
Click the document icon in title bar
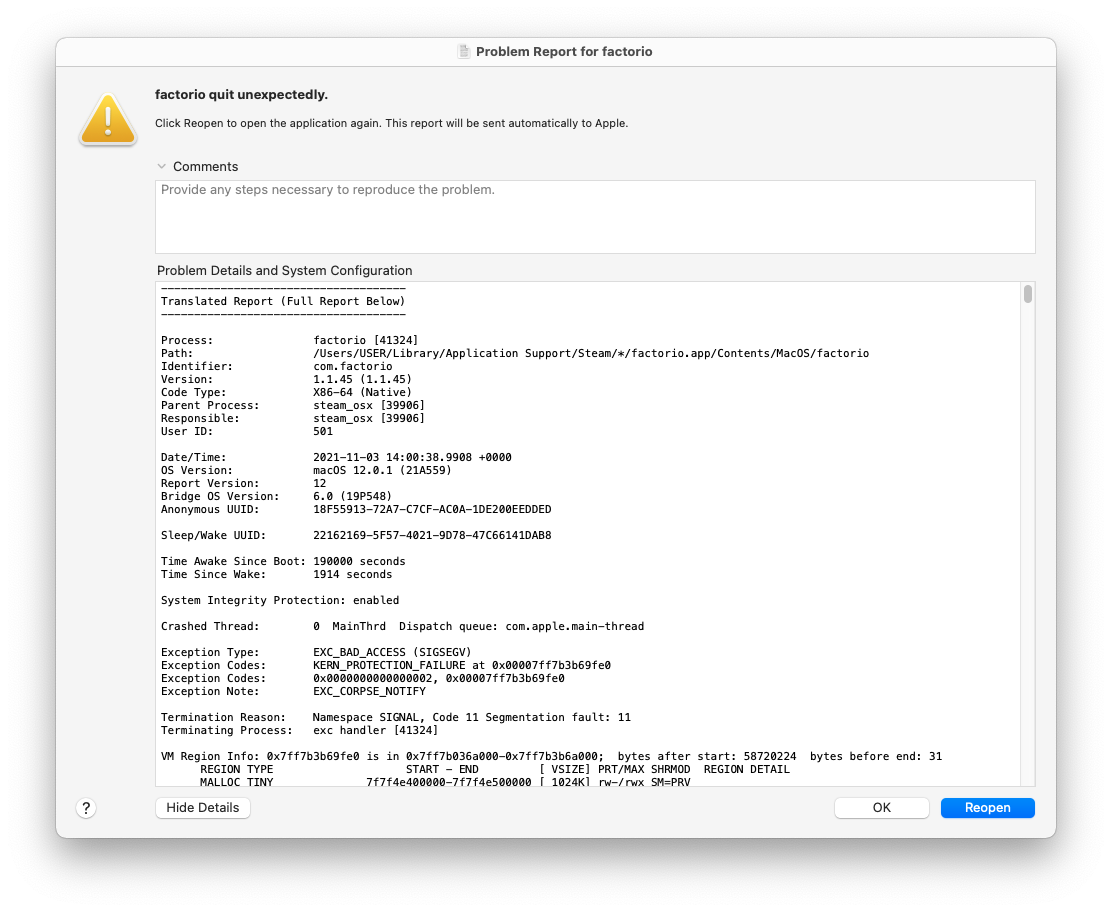point(464,51)
